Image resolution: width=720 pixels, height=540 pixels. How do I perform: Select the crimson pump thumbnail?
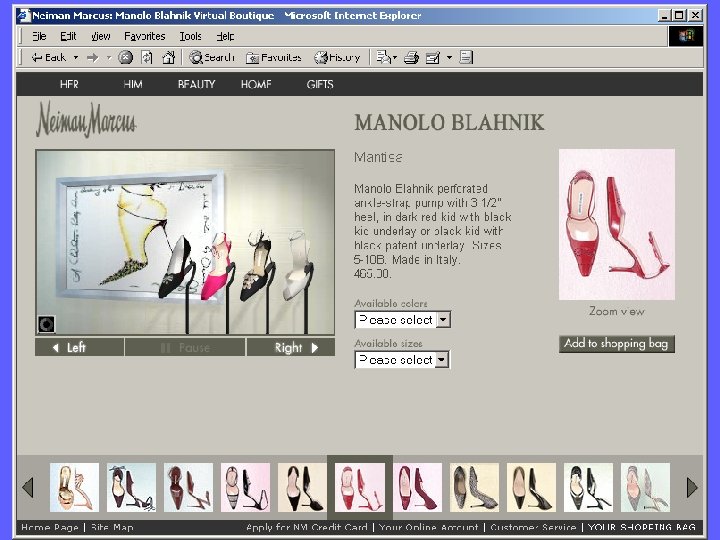pos(417,487)
